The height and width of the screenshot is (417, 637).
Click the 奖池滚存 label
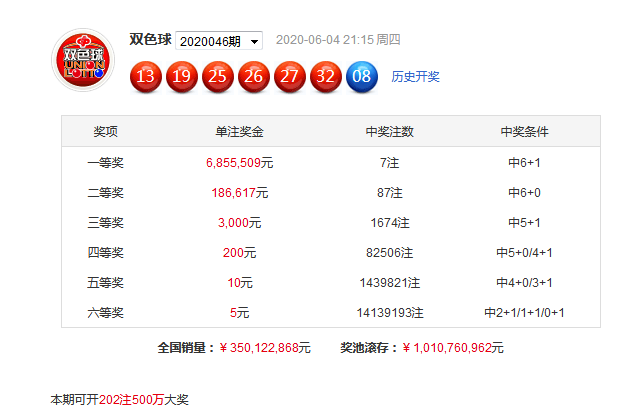(369, 348)
